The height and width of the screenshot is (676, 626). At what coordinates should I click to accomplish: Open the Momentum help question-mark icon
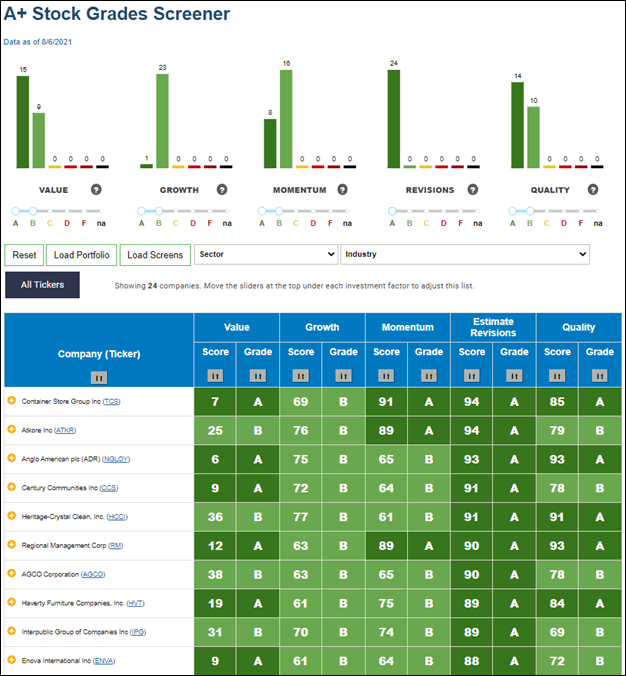(x=342, y=190)
